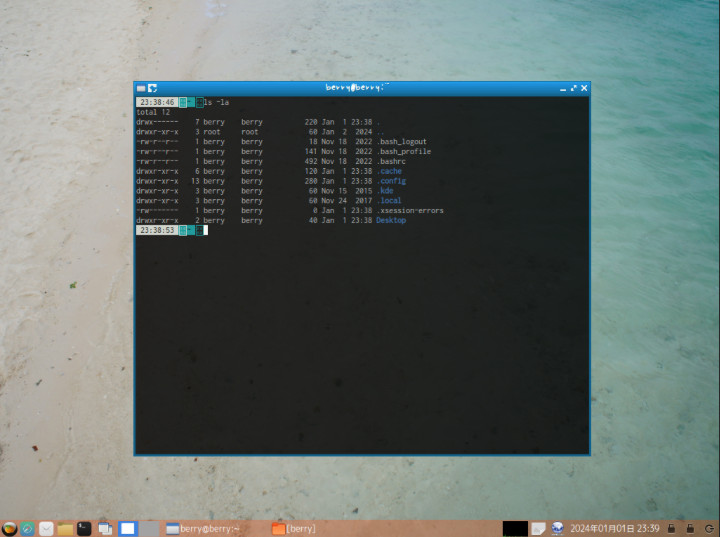Click the drwx------ permissions text
This screenshot has height=537, width=720.
tap(158, 122)
